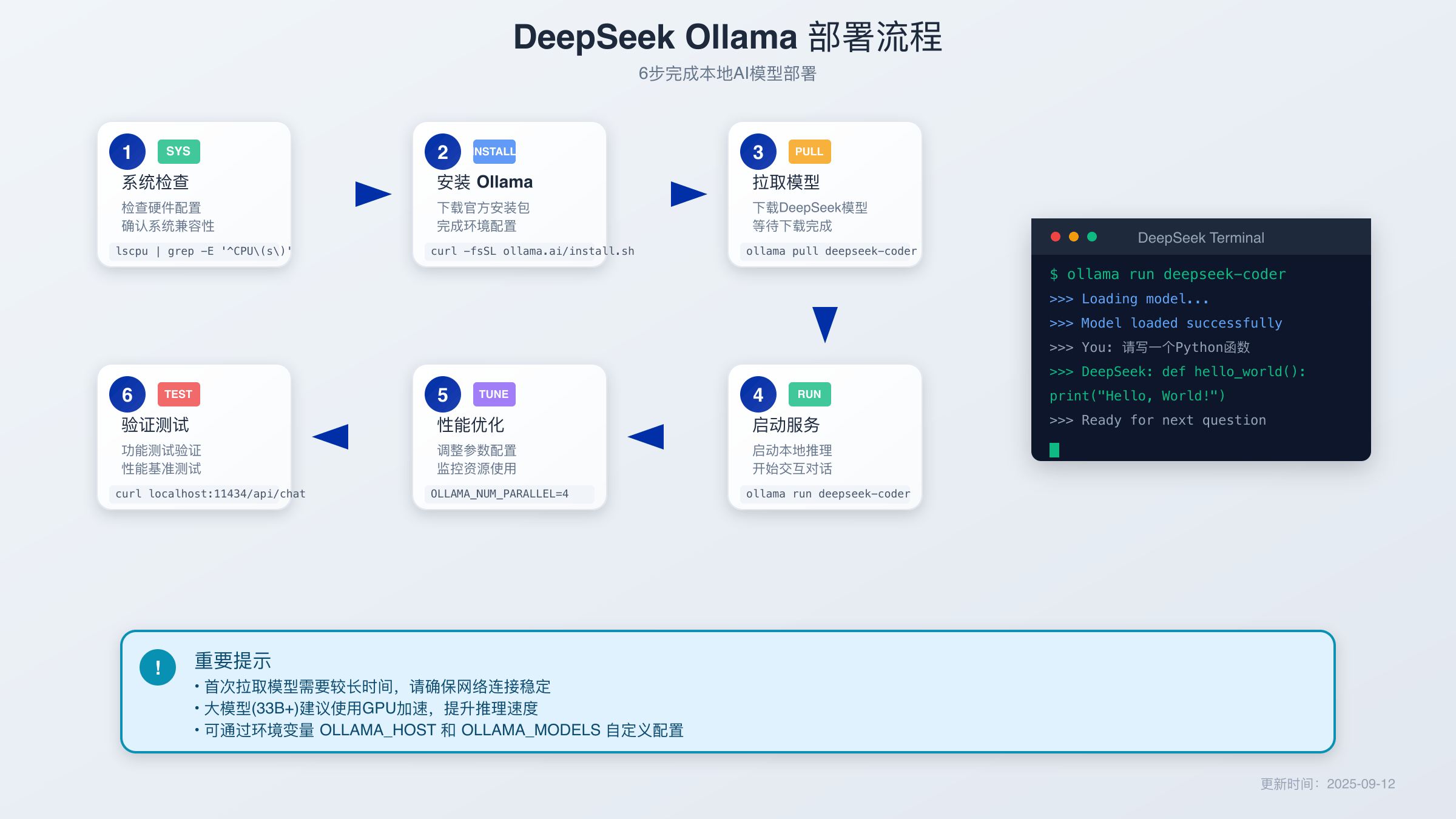Click the red TEST badge
The image size is (1456, 819).
(179, 394)
